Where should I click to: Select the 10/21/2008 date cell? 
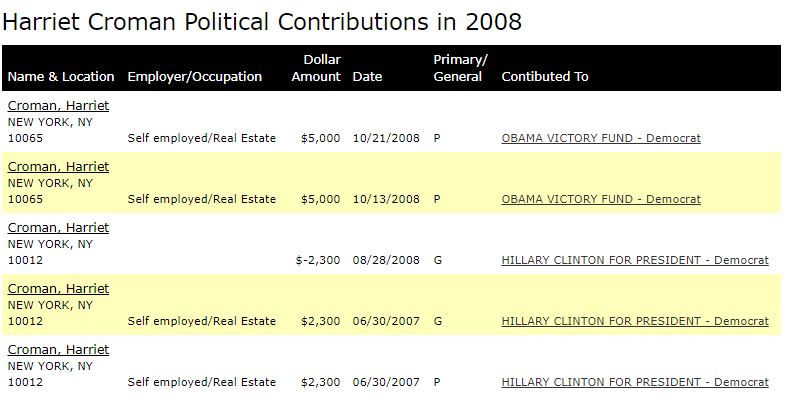386,138
